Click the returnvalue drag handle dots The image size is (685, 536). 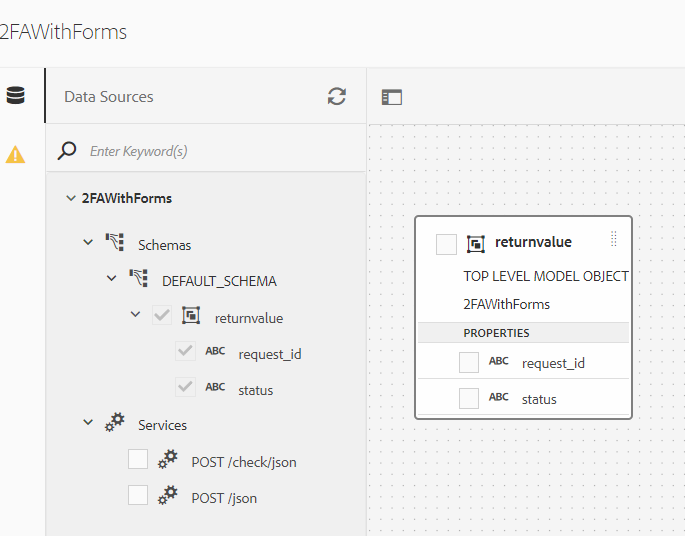tap(614, 239)
